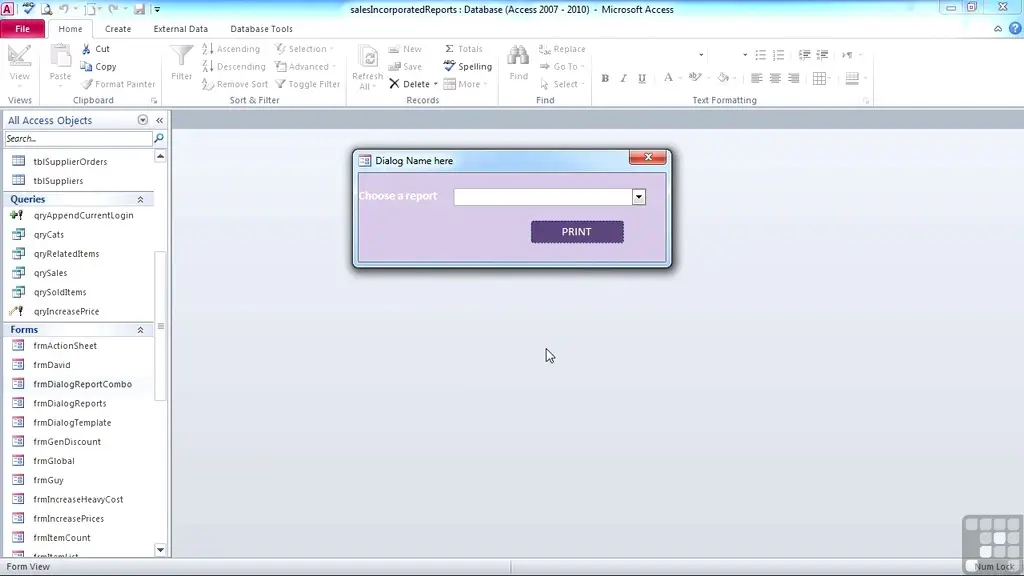1024x576 pixels.
Task: Collapse the Forms group
Action: (140, 330)
